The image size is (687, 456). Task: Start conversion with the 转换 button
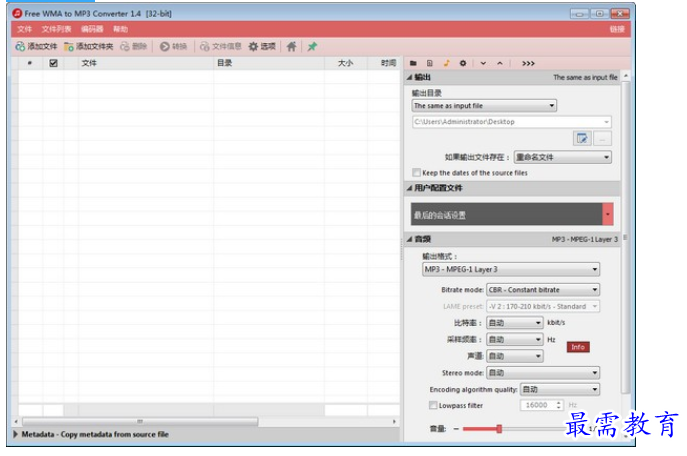point(174,46)
